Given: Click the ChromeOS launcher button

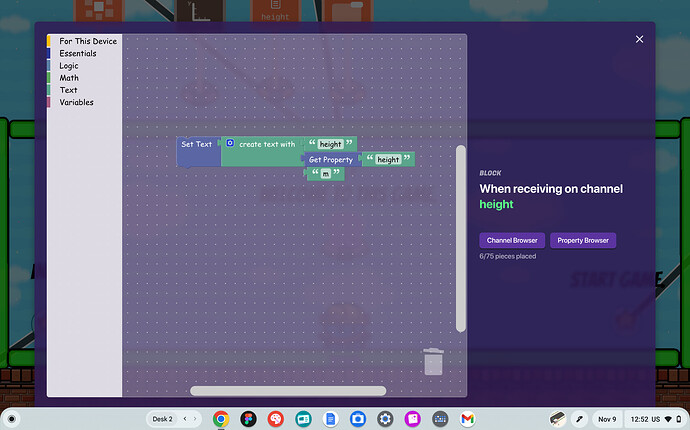Looking at the screenshot, I should click(13, 419).
